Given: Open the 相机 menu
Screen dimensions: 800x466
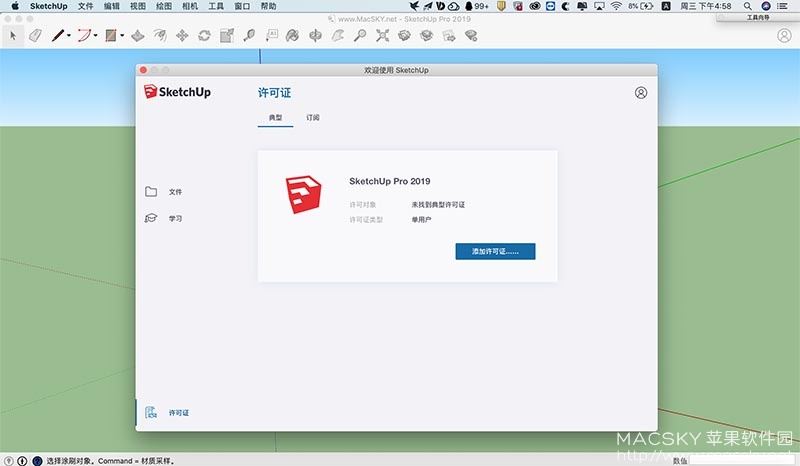Looking at the screenshot, I should coord(190,6).
